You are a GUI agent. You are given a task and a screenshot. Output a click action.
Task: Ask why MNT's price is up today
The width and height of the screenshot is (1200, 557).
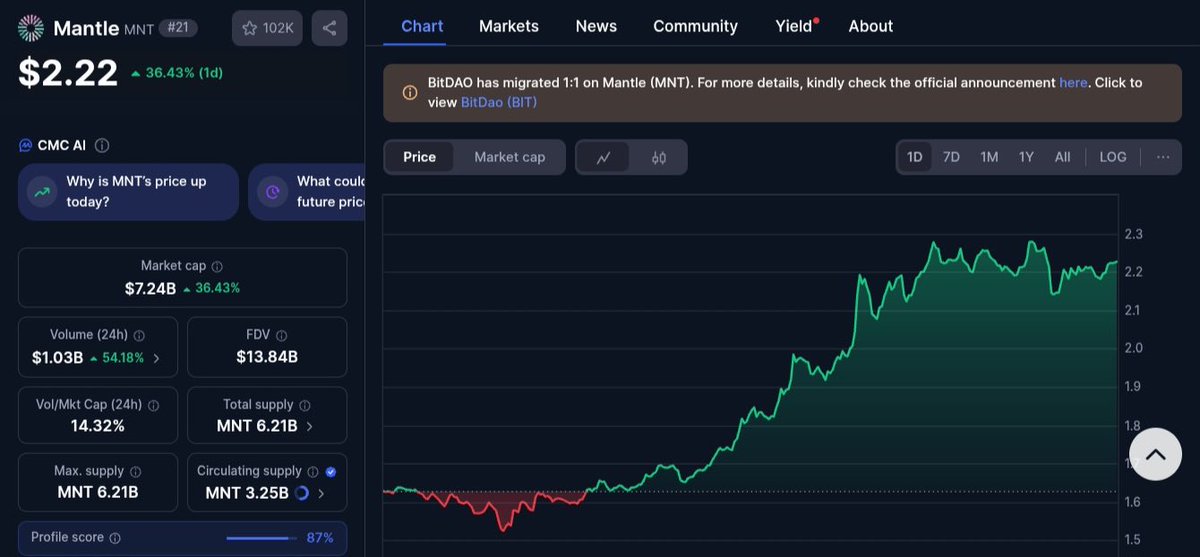(128, 191)
